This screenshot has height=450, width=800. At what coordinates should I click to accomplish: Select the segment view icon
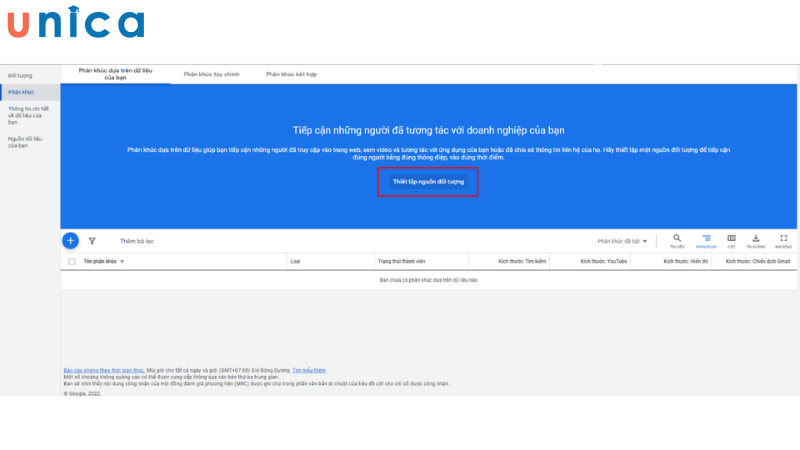click(706, 239)
